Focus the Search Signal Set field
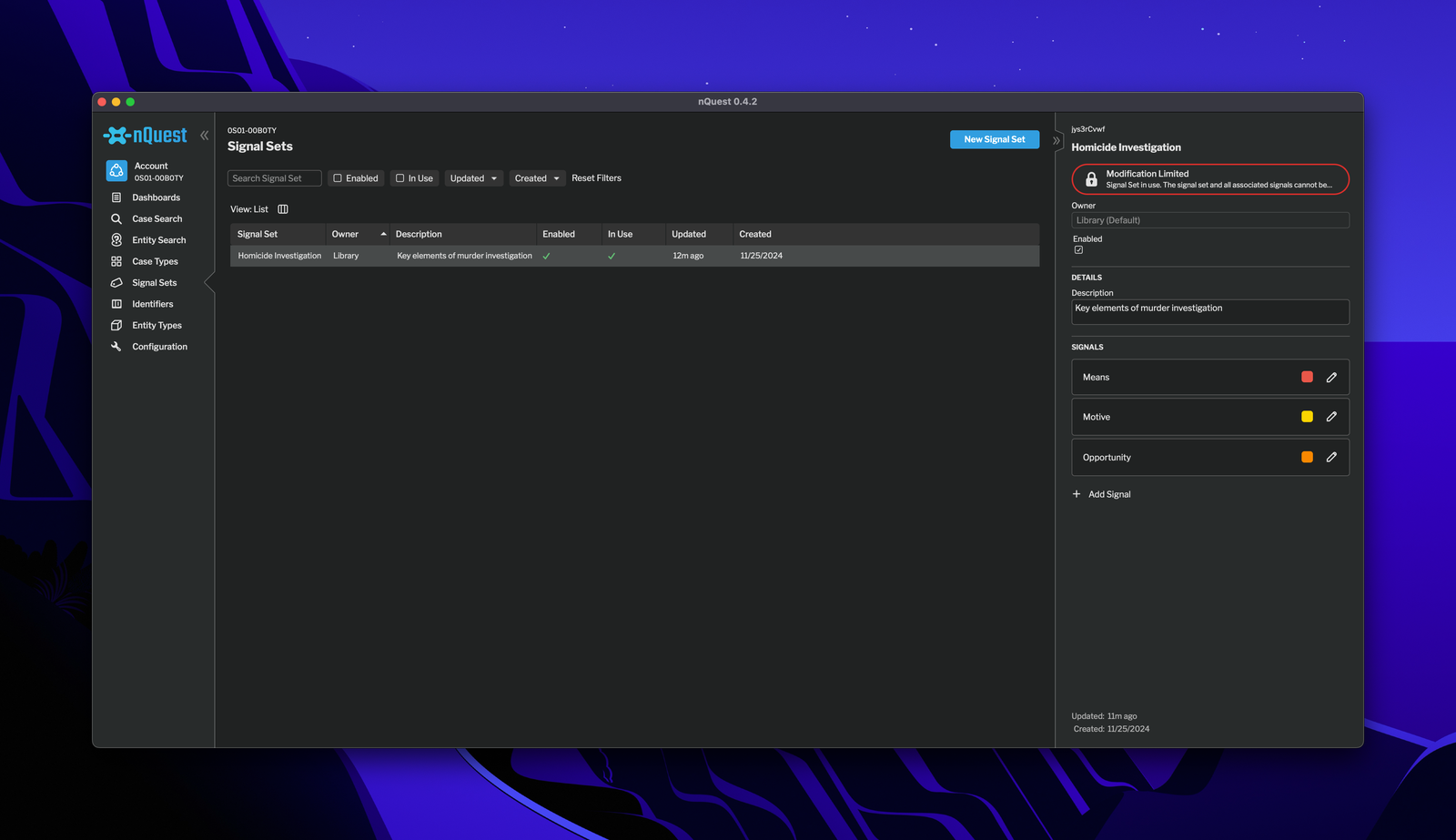This screenshot has width=1456, height=840. click(x=274, y=178)
